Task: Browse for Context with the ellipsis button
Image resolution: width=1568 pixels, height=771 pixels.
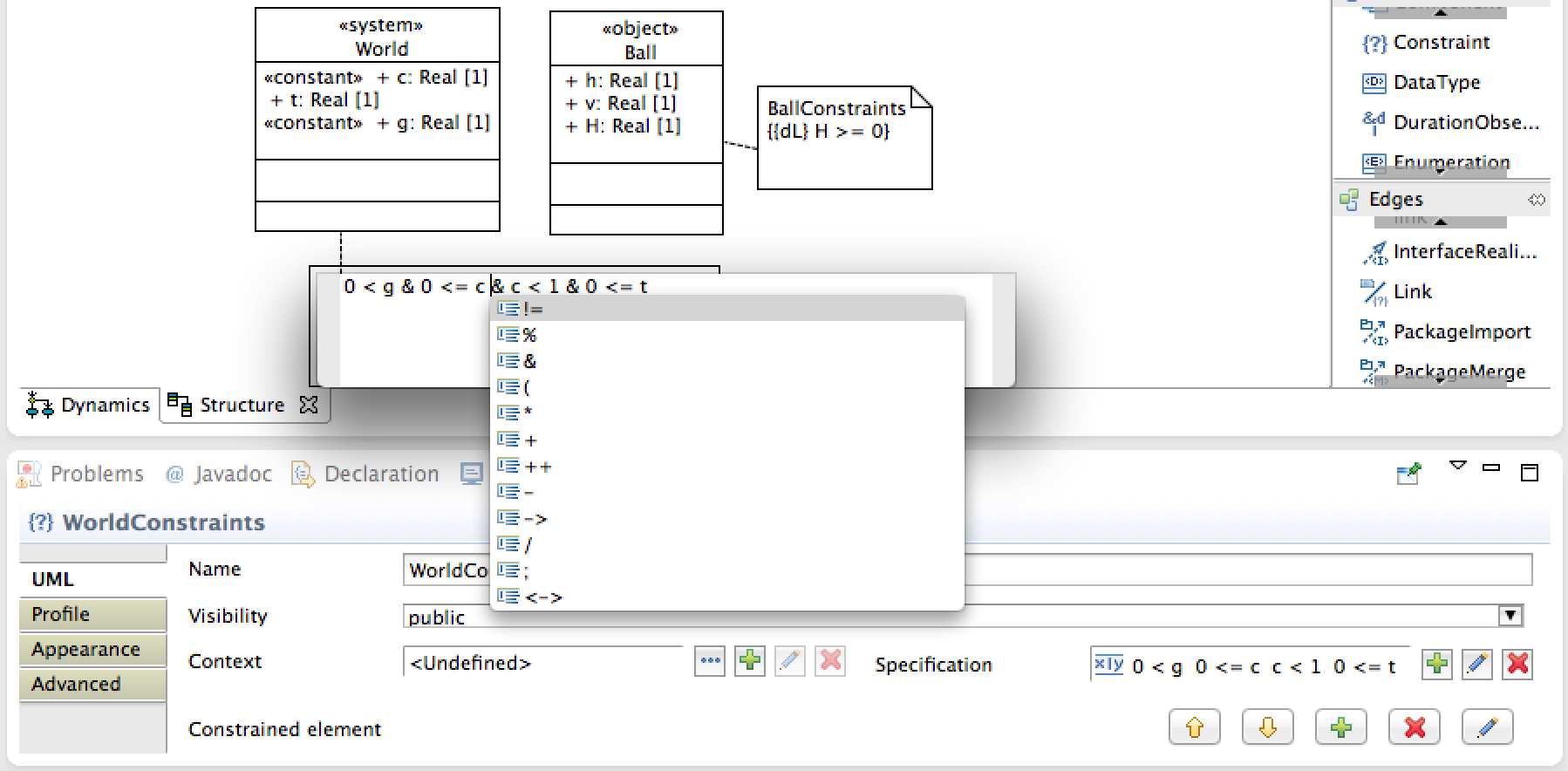Action: click(x=710, y=661)
